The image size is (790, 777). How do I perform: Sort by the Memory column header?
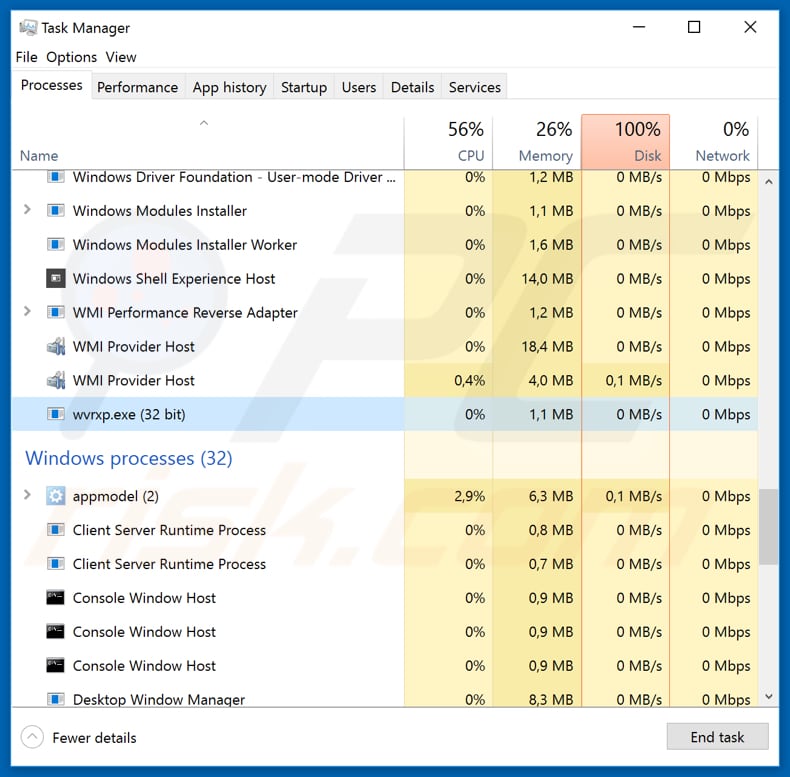pos(537,142)
